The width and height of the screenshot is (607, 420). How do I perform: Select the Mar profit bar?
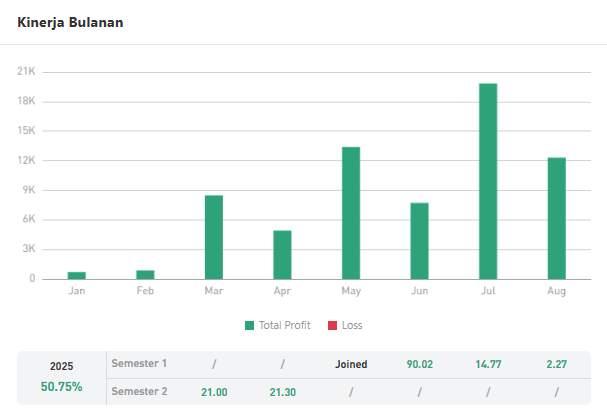point(214,237)
